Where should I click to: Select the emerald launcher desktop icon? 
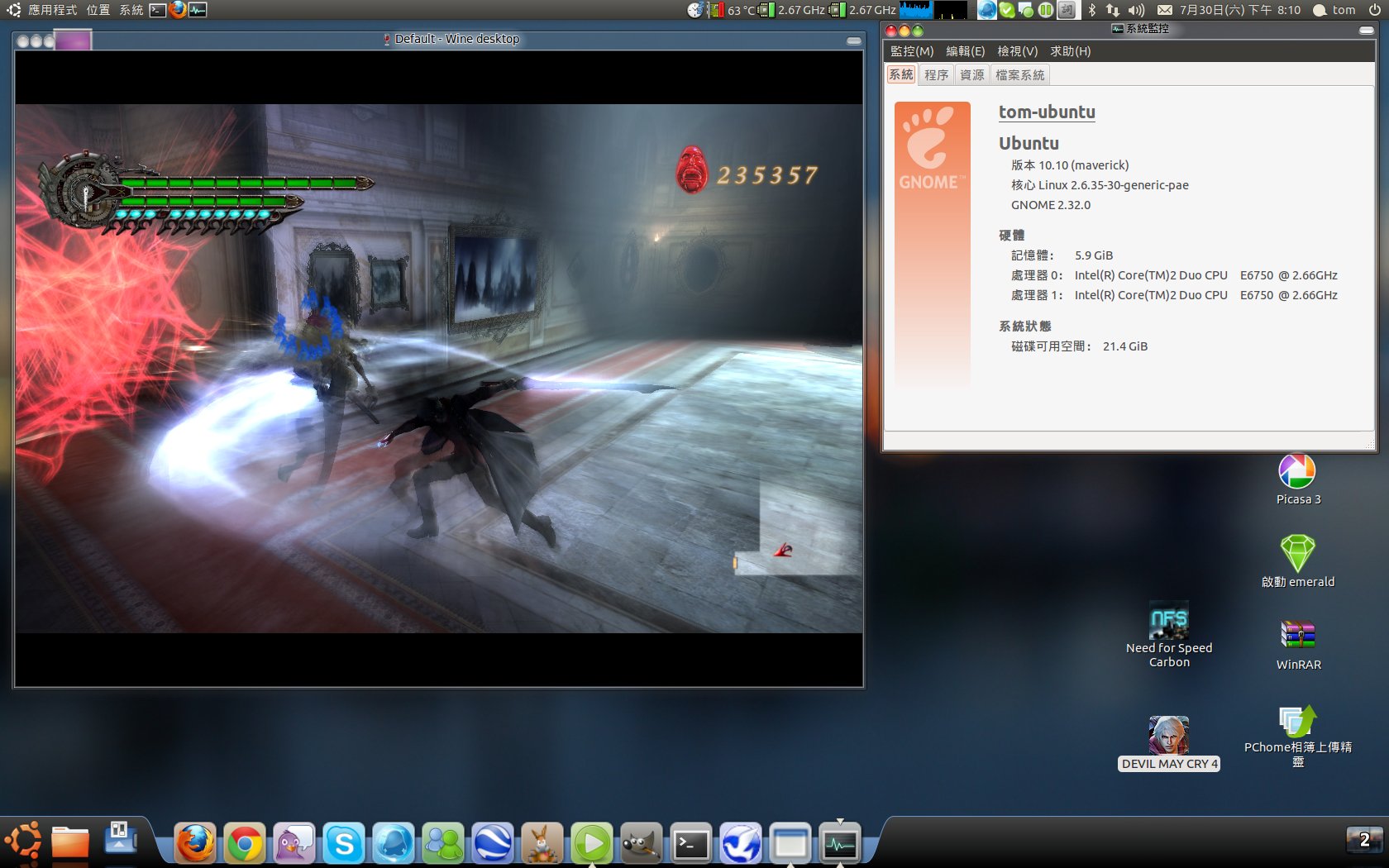point(1298,561)
